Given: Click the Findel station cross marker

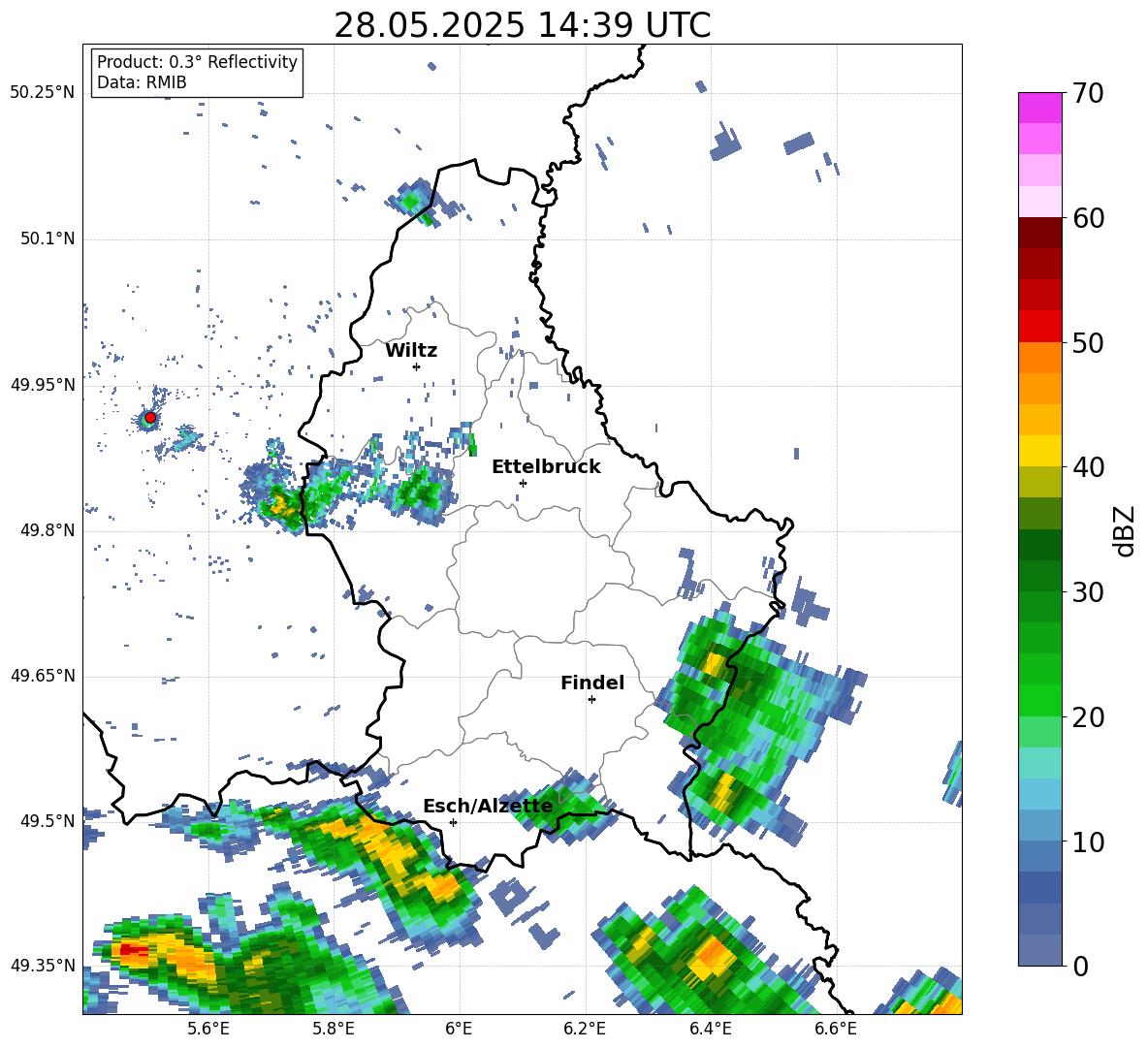Looking at the screenshot, I should tap(591, 700).
